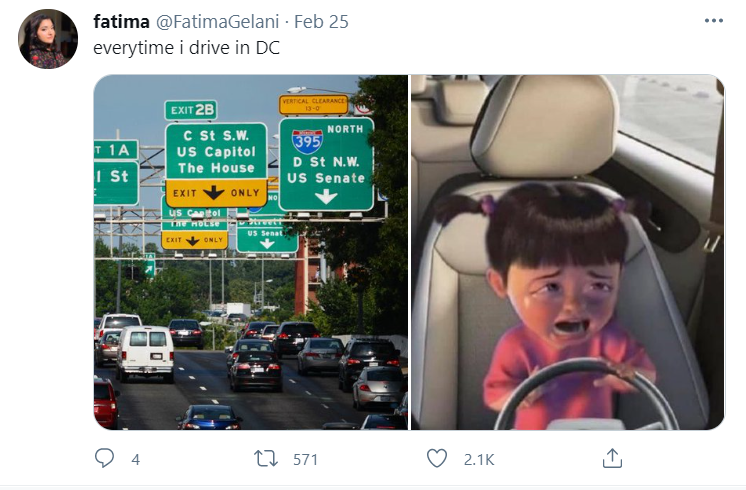Open the three-dot more options menu
This screenshot has width=746, height=490.
tap(712, 21)
